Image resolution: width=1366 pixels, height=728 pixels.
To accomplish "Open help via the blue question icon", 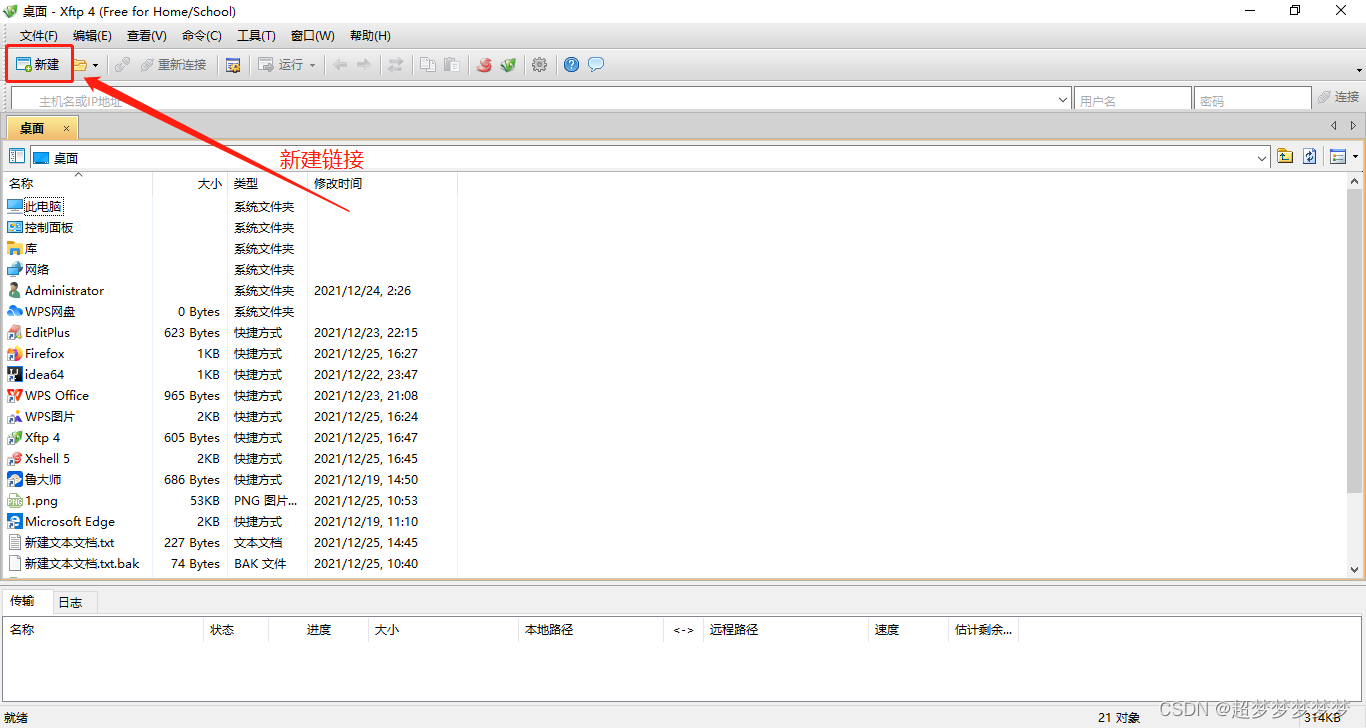I will pyautogui.click(x=572, y=65).
